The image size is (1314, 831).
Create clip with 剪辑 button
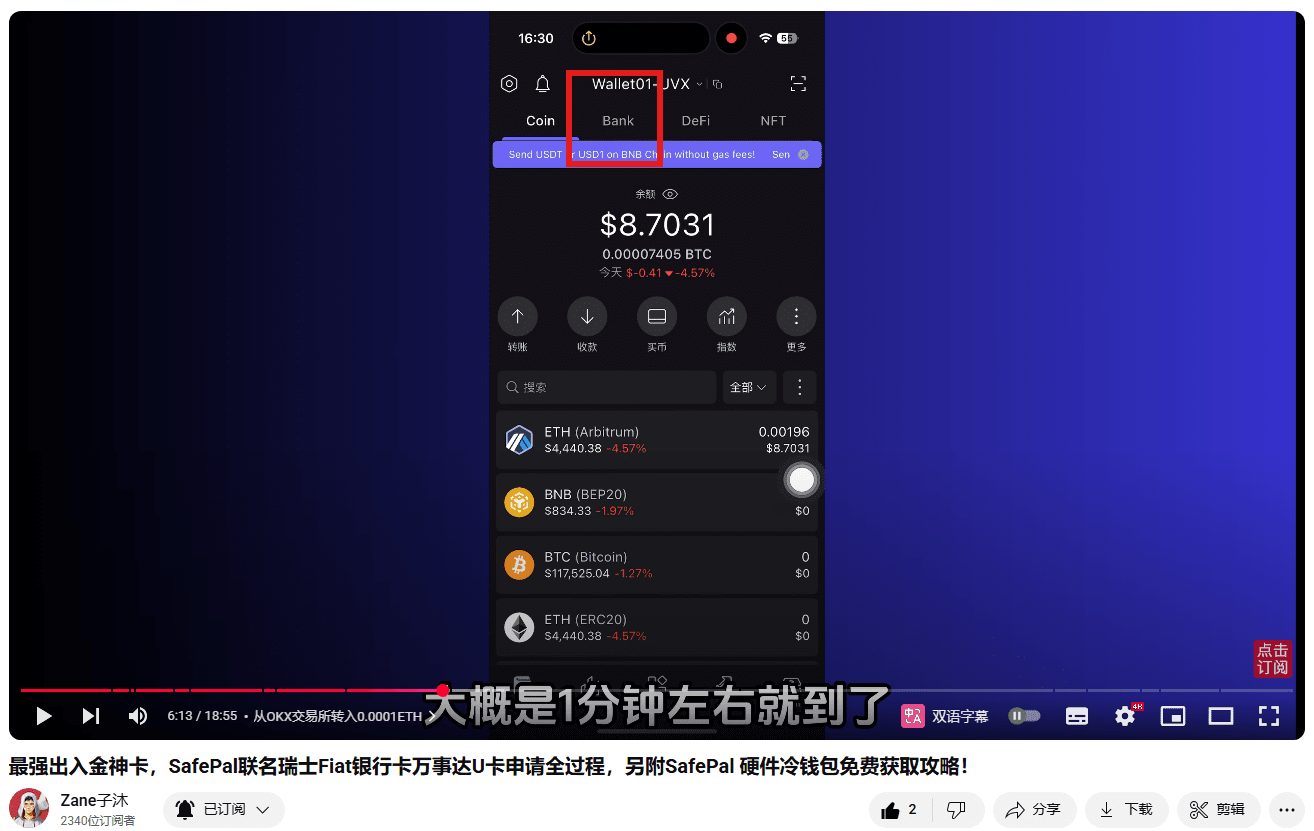1218,810
